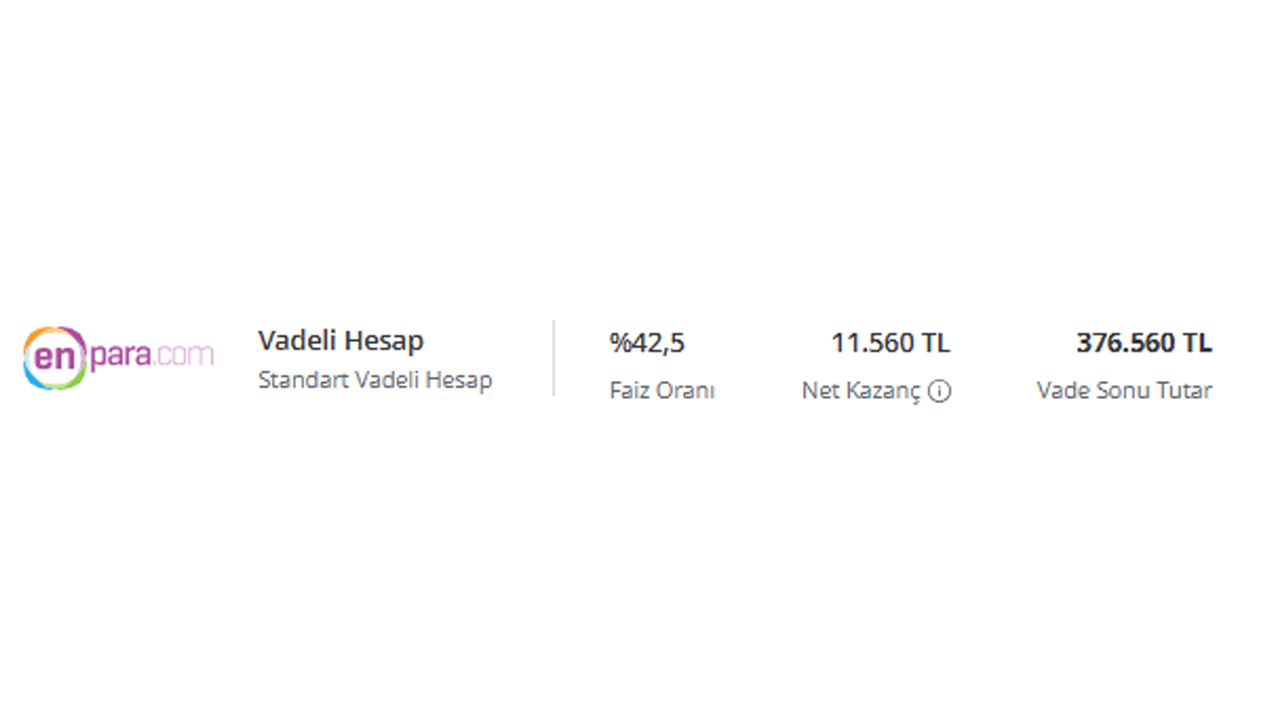Click the Standart Vadeli Hesap subtitle
The height and width of the screenshot is (720, 1280).
375,380
